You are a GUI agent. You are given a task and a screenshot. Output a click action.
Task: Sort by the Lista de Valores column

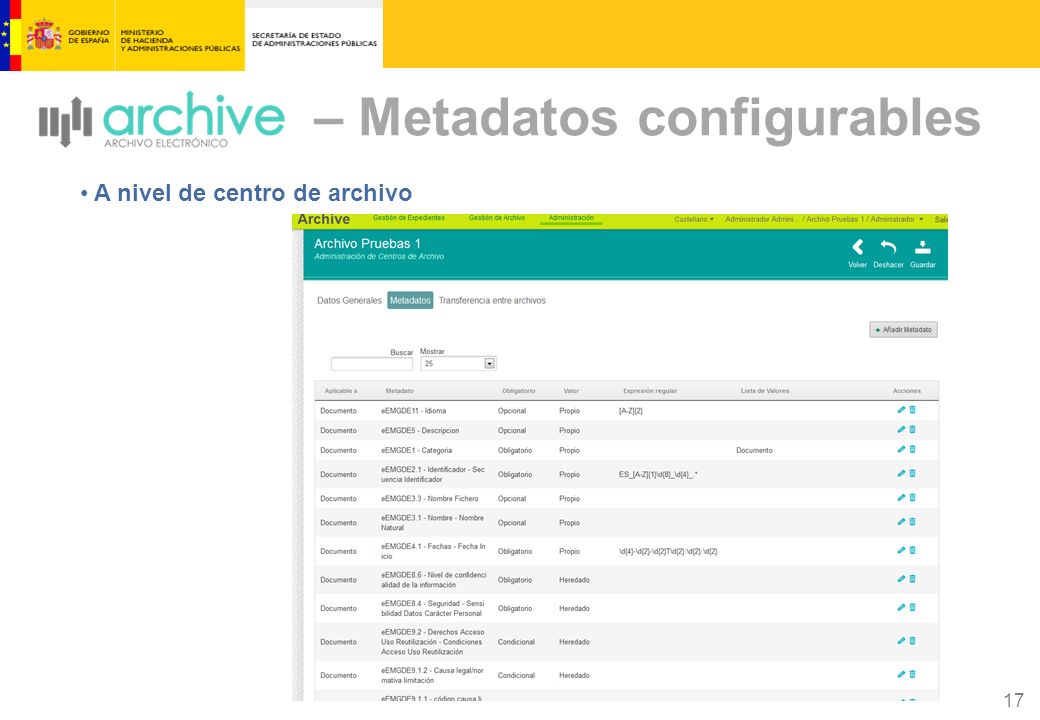pos(765,391)
